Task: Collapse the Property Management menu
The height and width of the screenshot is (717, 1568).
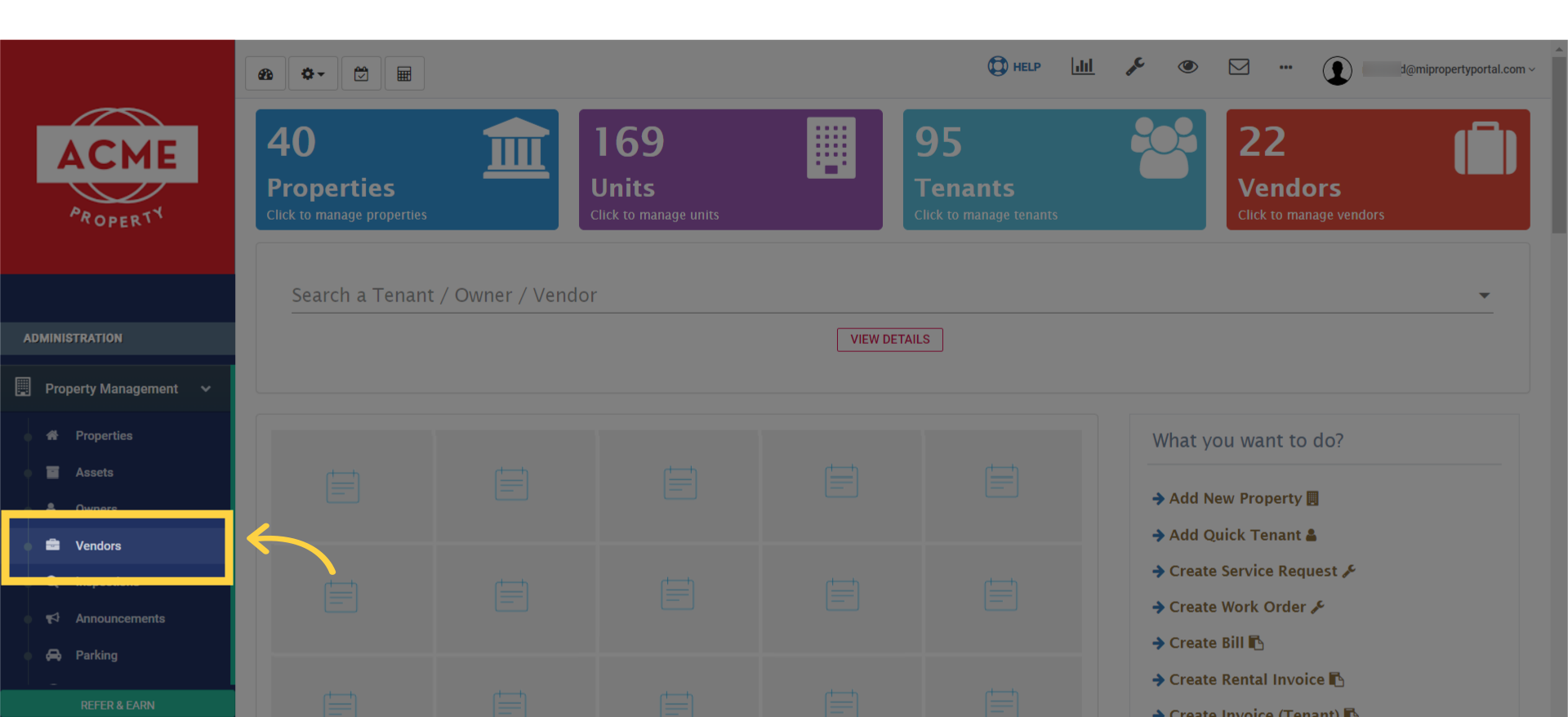Action: (x=116, y=389)
